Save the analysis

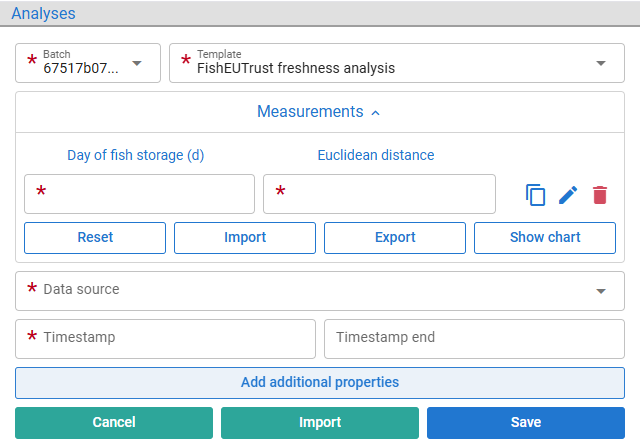pos(526,423)
